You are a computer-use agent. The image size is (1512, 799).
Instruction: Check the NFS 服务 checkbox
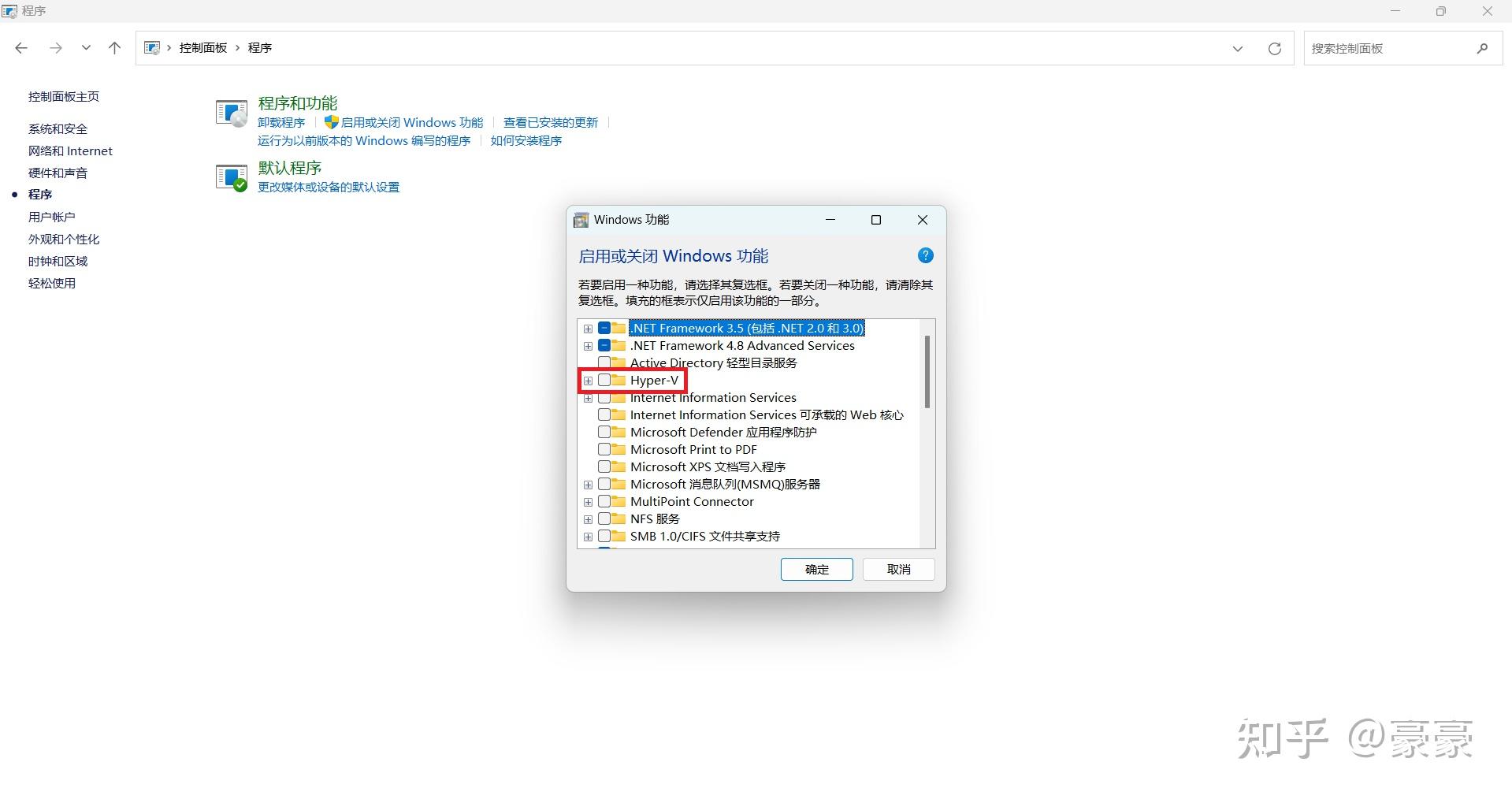(604, 518)
